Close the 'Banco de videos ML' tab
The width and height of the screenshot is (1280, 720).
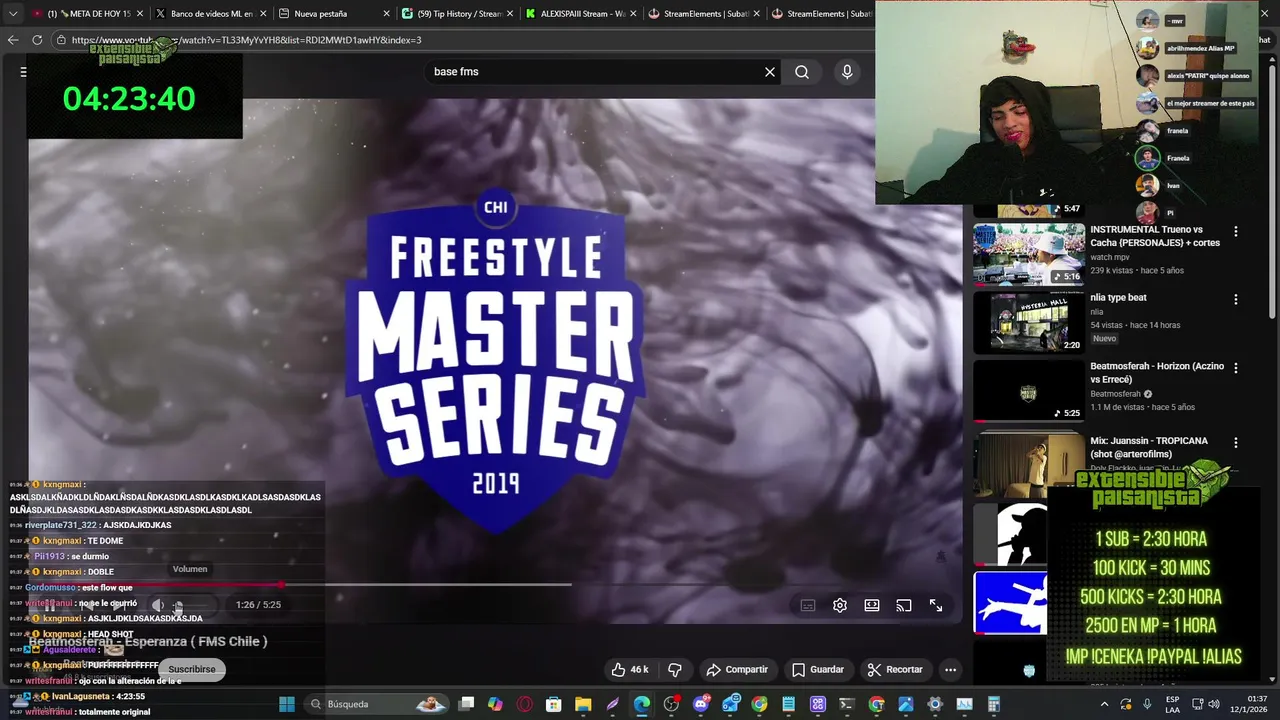click(x=263, y=14)
